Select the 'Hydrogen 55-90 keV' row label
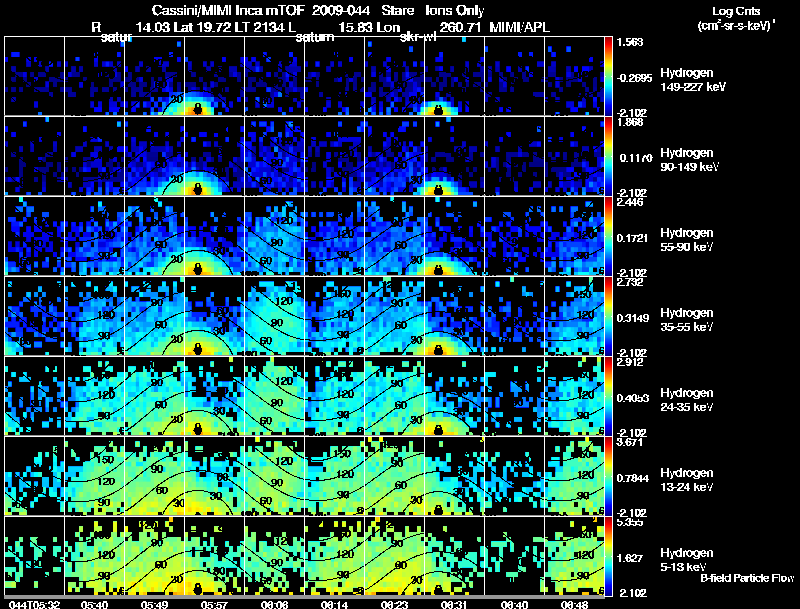The height and width of the screenshot is (609, 800). coord(687,240)
